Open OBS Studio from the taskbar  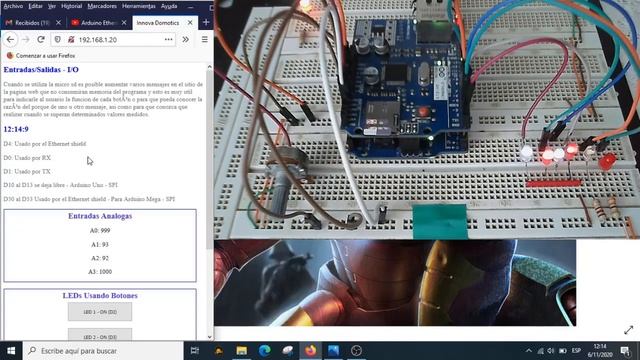[356, 351]
